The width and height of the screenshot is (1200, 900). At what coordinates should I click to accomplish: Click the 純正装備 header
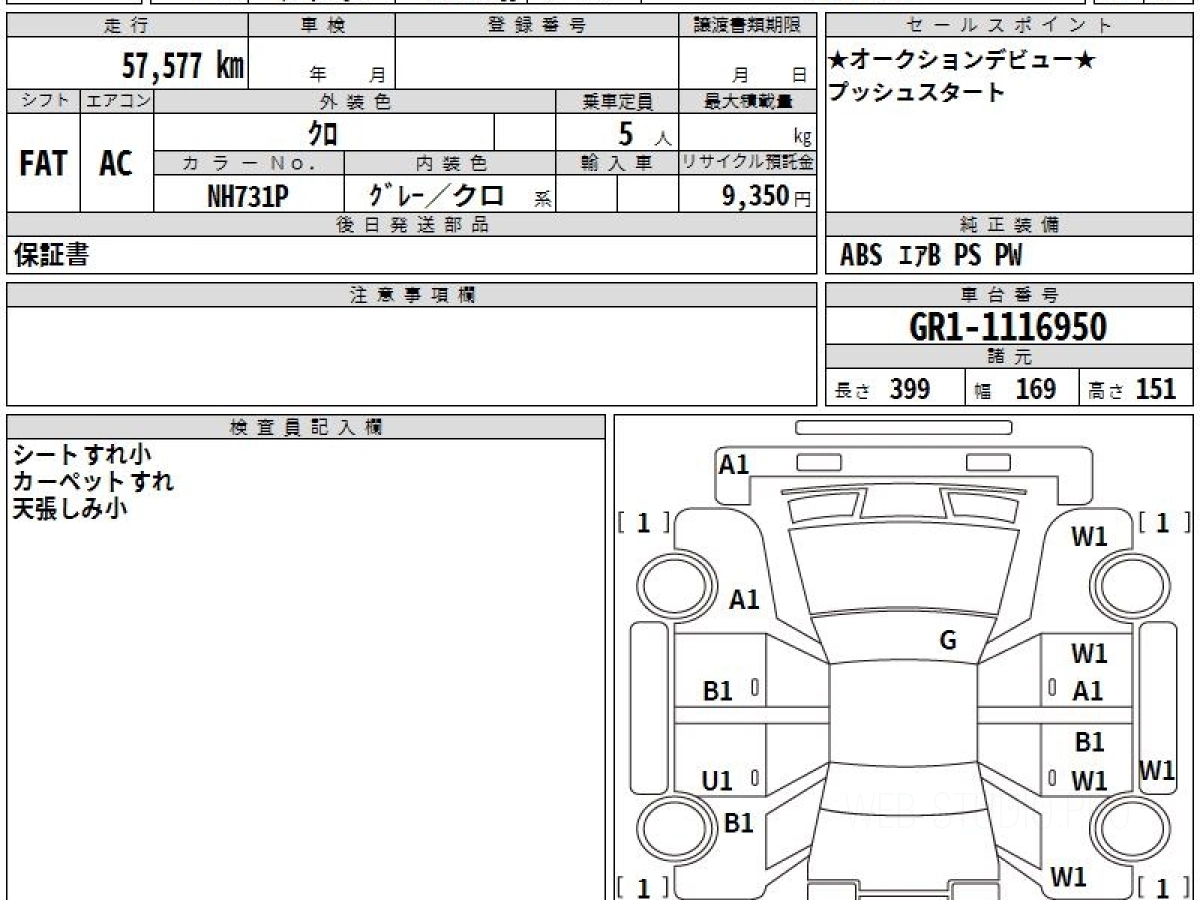coord(1010,225)
